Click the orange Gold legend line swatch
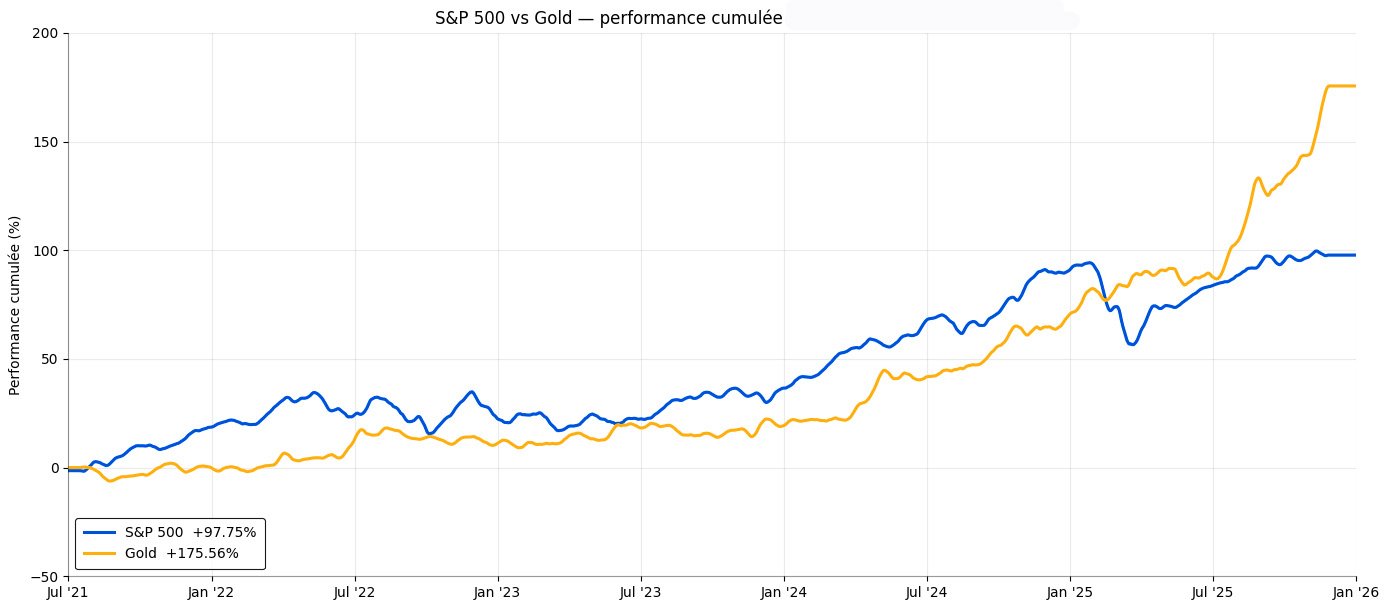 pos(100,553)
